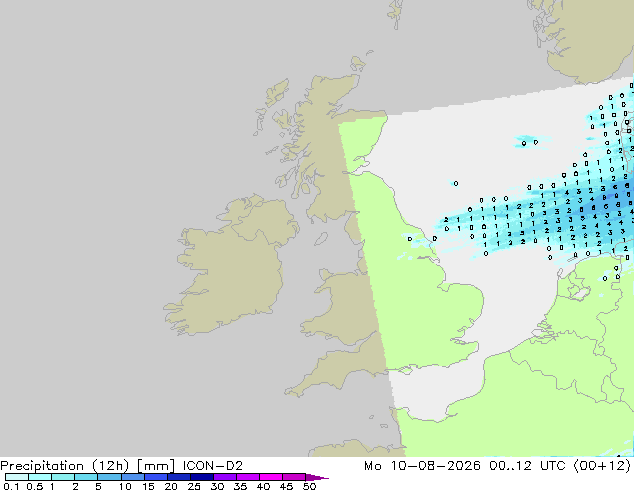This screenshot has height=490, width=634.
Task: Click the 0.1–0.5 mm lightest cyan legend swatch
Action: click(17, 477)
